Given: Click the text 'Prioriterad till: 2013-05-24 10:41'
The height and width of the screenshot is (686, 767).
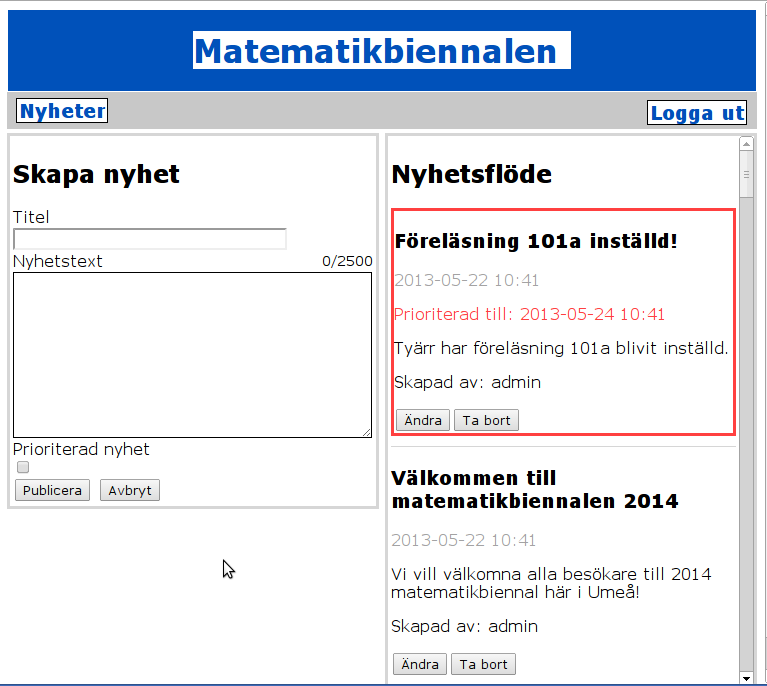Looking at the screenshot, I should click(529, 314).
